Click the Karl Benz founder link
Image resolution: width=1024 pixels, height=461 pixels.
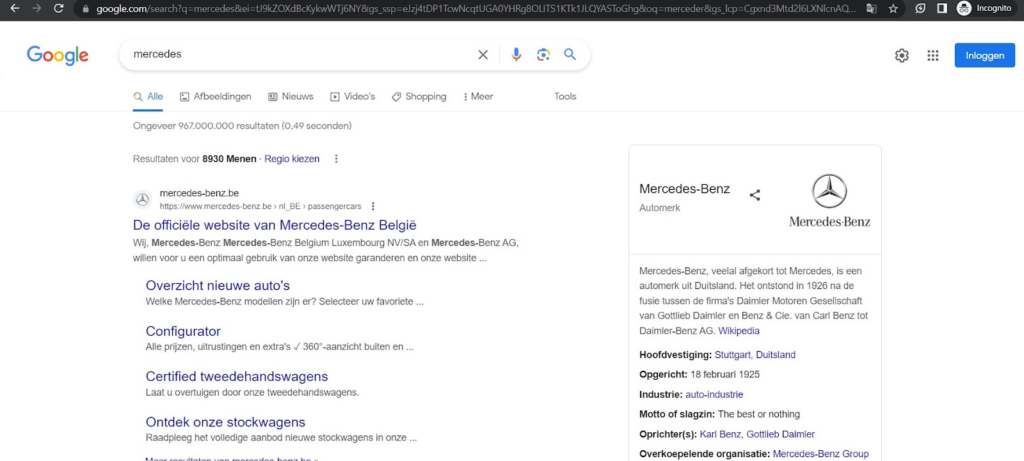pos(720,434)
